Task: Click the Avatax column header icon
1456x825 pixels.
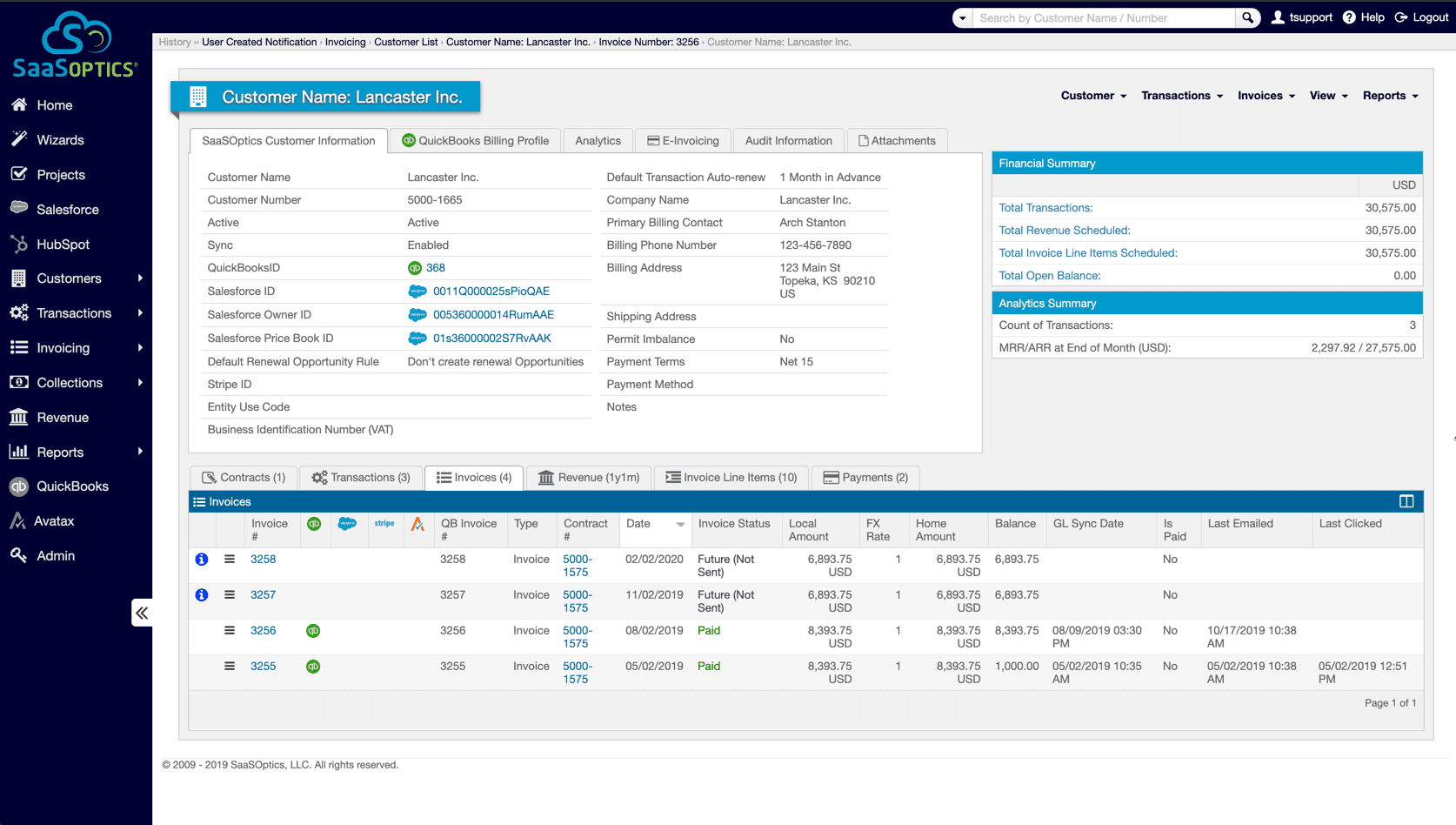Action: [418, 524]
